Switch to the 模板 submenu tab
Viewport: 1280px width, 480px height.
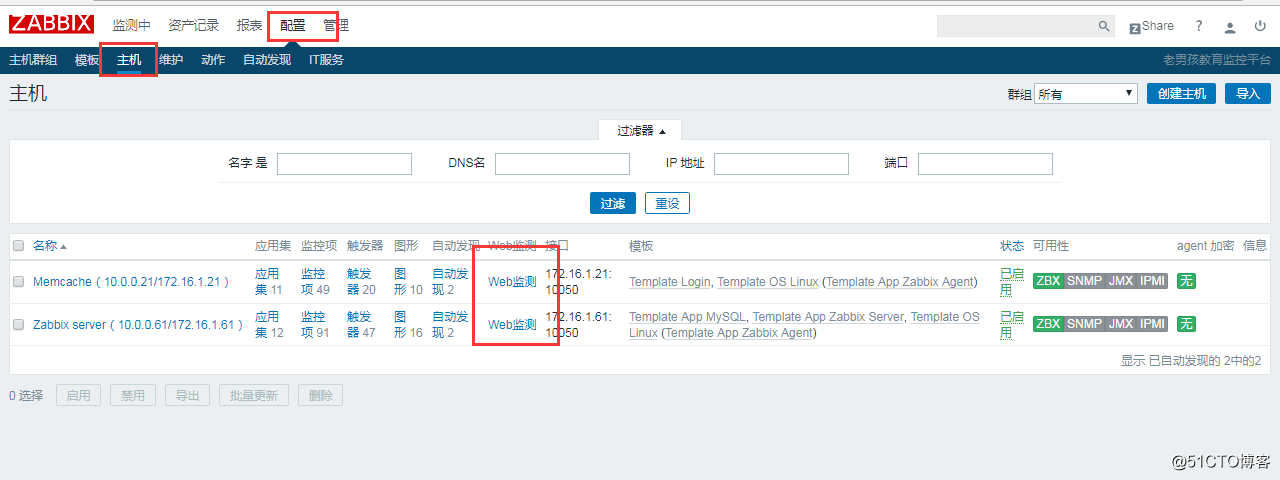87,60
